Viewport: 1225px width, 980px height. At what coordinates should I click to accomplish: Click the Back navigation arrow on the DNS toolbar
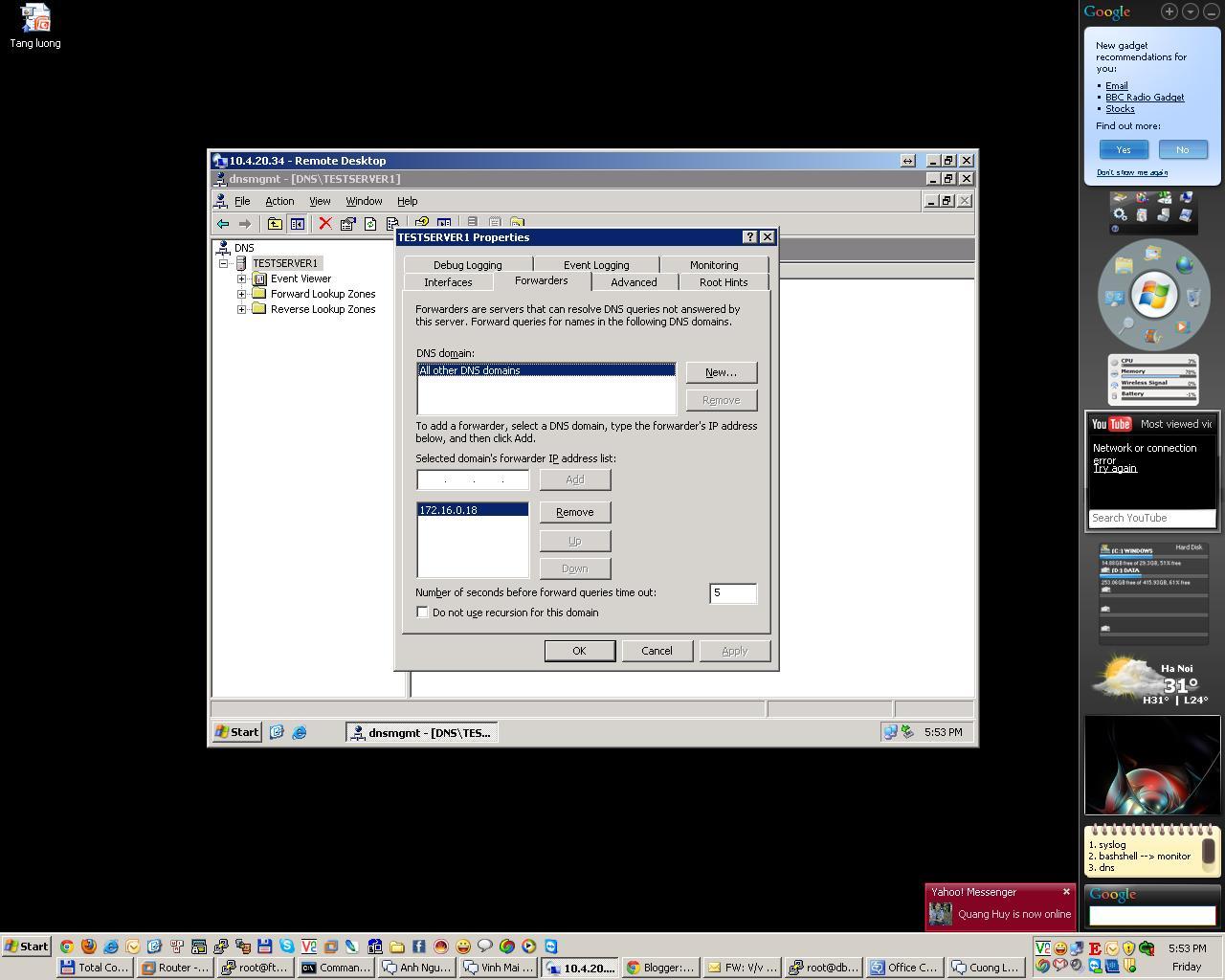223,223
